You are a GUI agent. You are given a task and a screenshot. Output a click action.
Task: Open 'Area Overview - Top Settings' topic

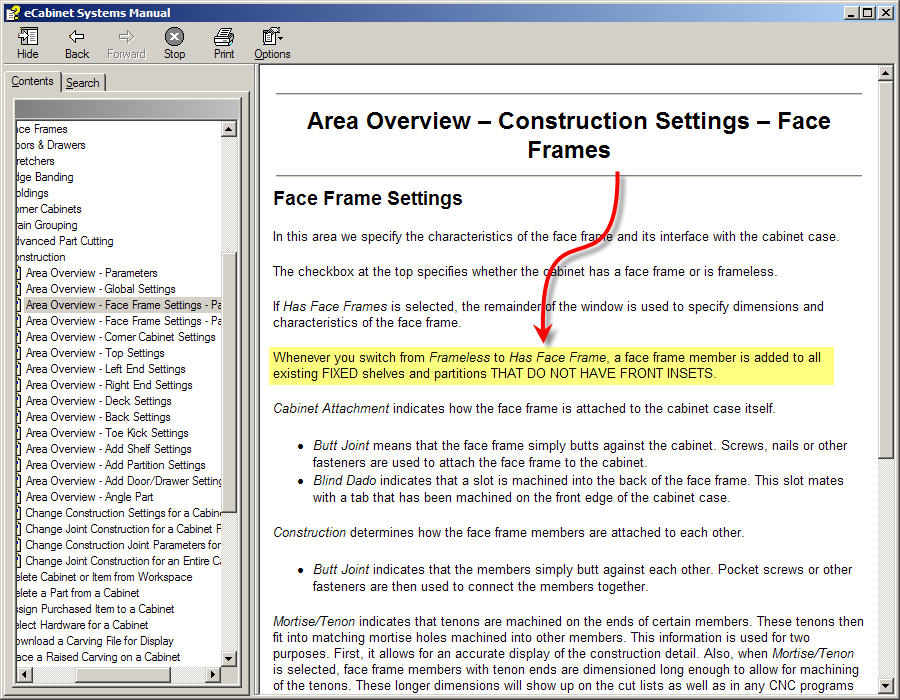pos(95,353)
